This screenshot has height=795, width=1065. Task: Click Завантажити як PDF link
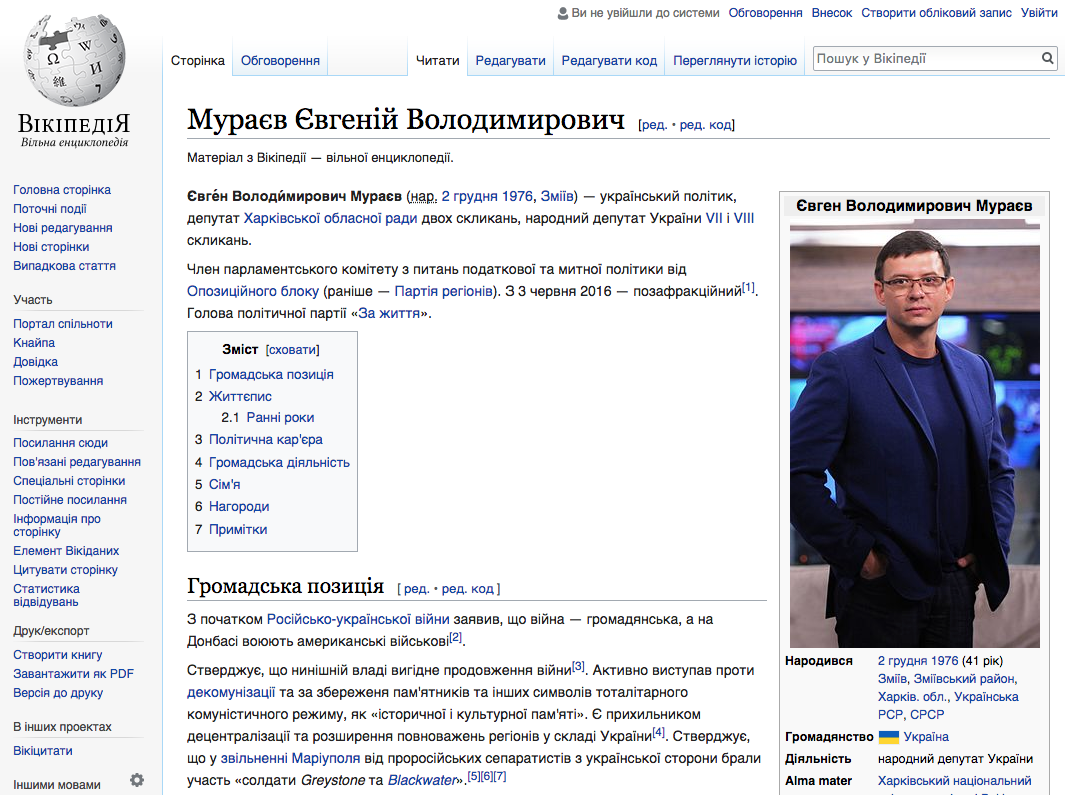(x=73, y=673)
